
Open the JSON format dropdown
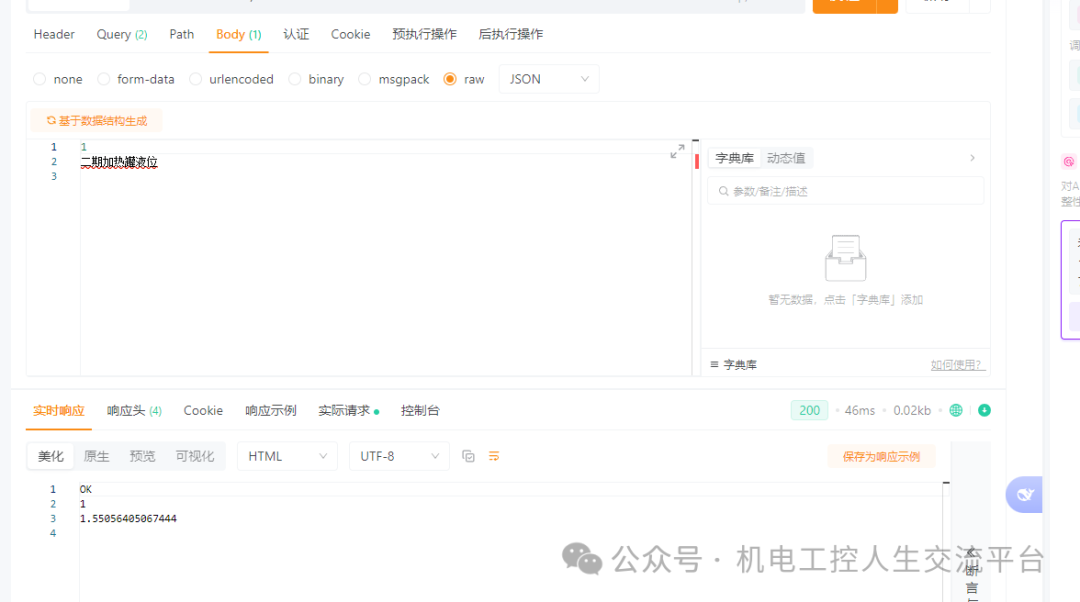click(x=549, y=79)
